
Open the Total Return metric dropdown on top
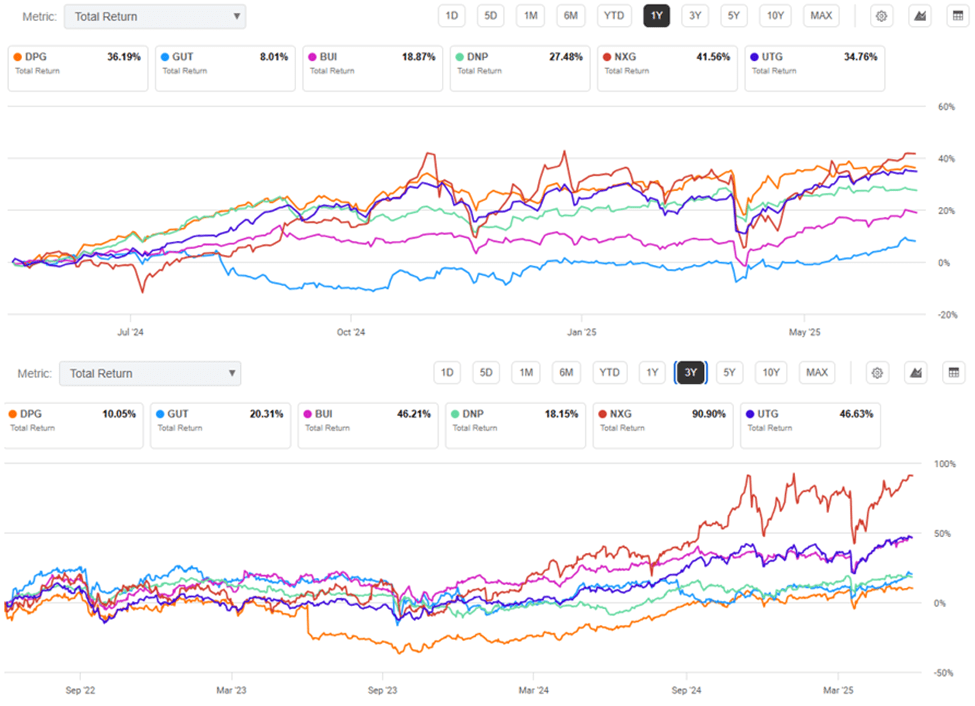[x=155, y=16]
